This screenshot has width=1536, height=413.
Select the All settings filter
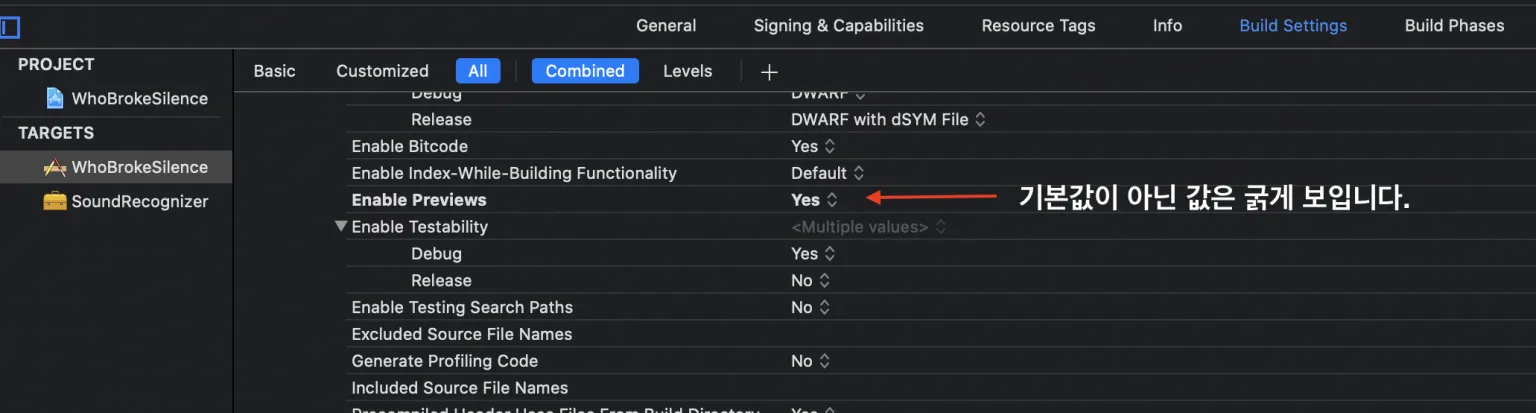click(478, 71)
